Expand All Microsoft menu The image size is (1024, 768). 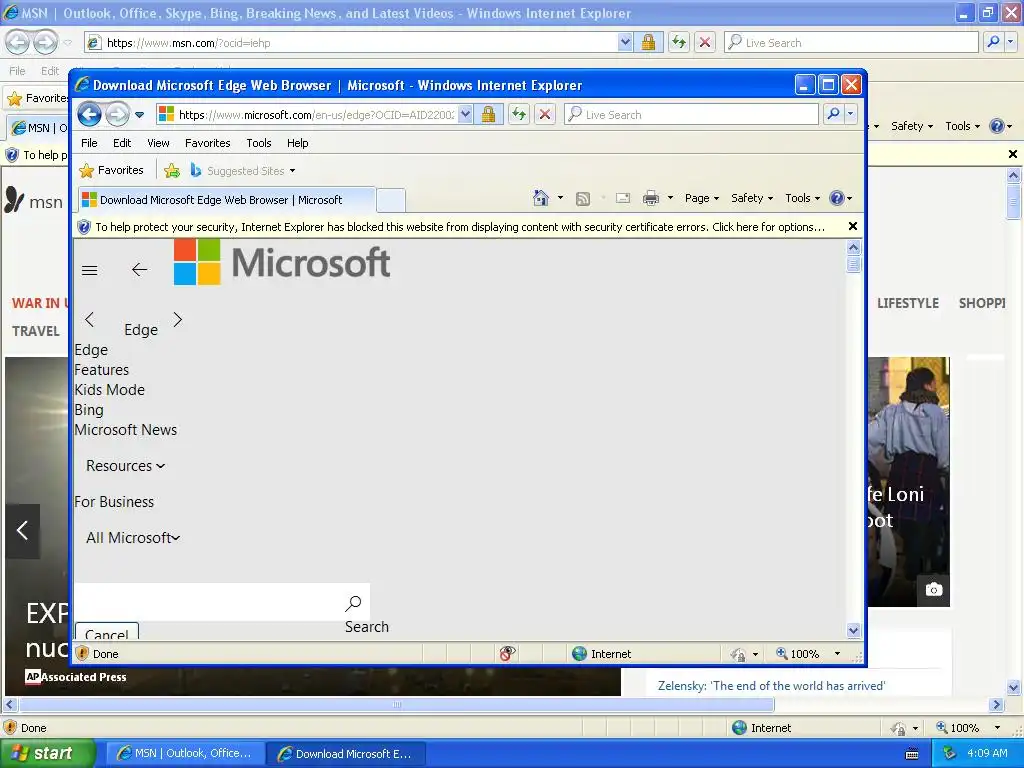click(133, 537)
